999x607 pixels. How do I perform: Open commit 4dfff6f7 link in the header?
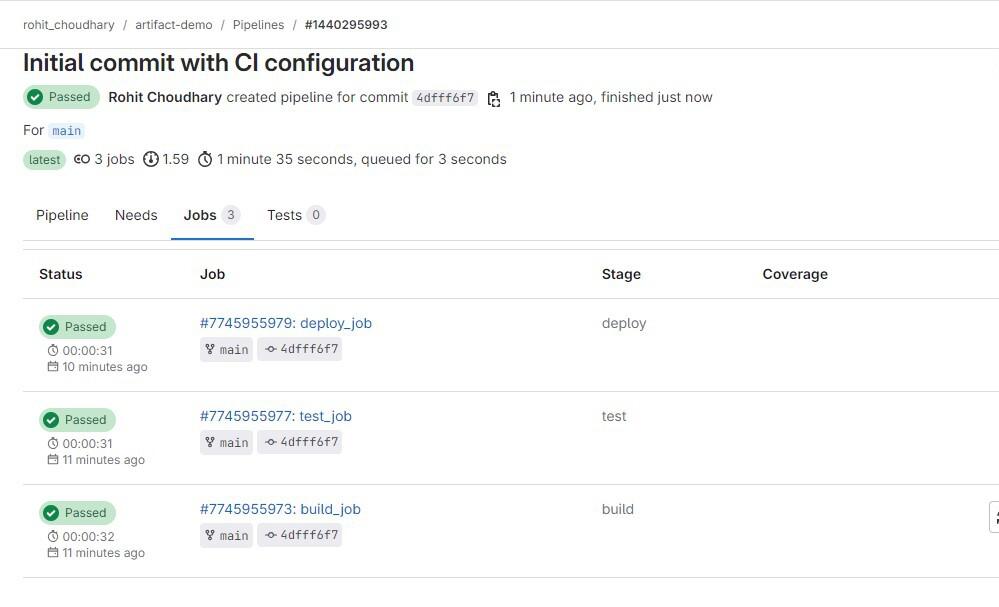(x=445, y=98)
